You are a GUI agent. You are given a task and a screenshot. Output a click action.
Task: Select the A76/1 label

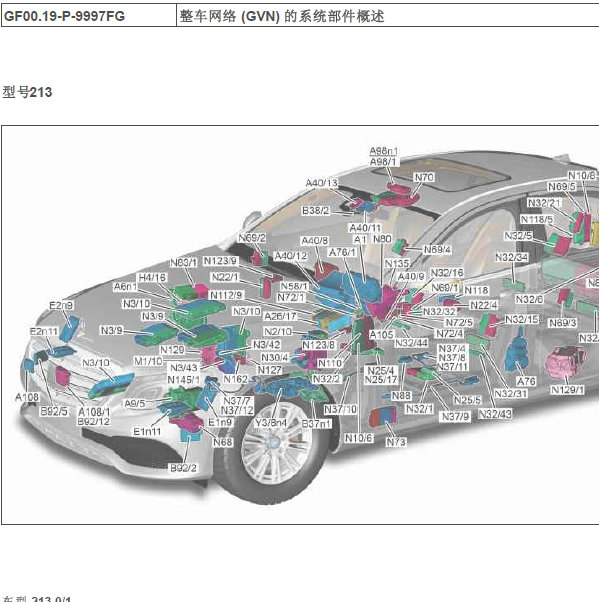(x=342, y=252)
